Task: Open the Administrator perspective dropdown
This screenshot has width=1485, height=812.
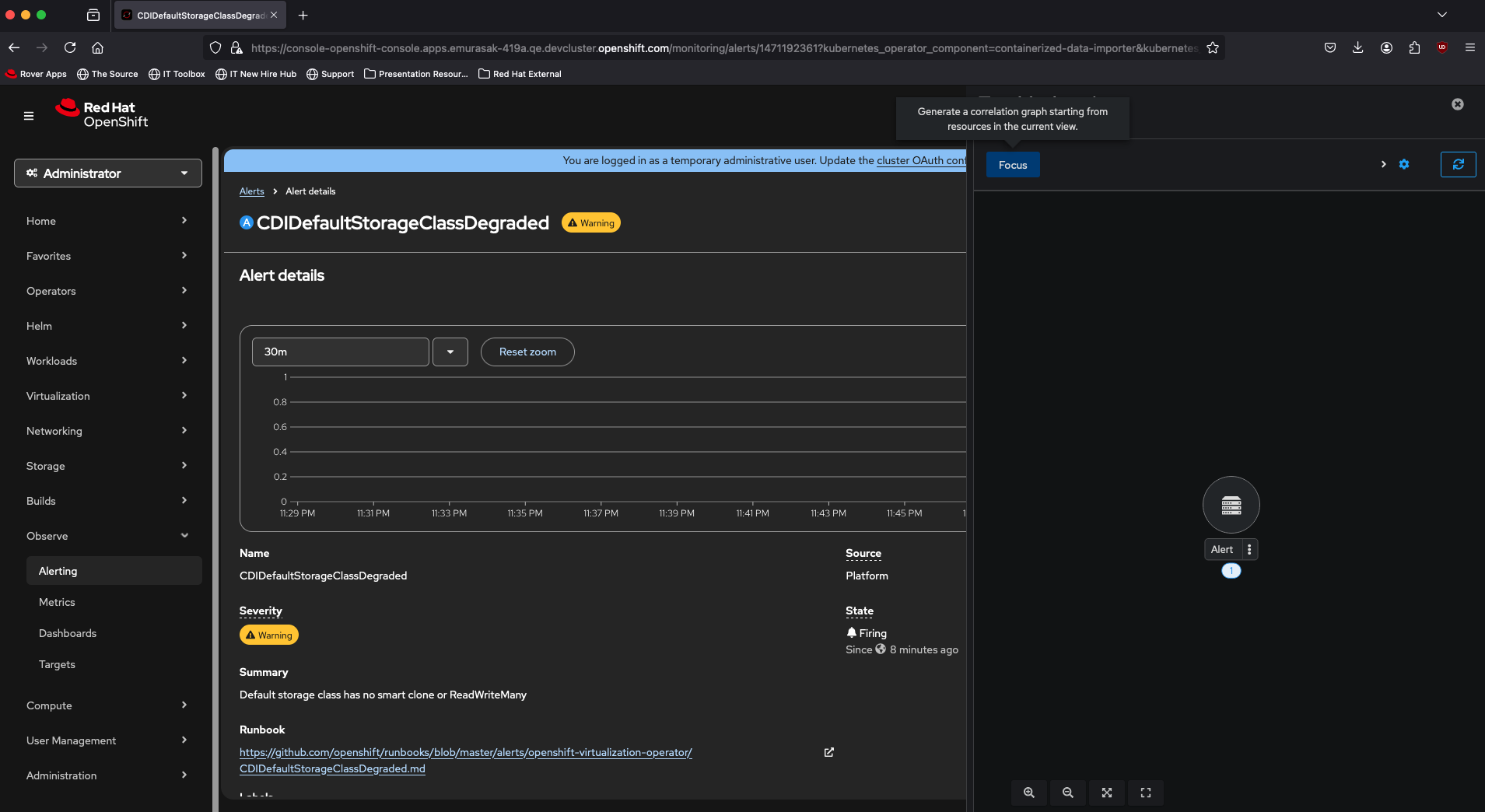Action: click(x=108, y=173)
